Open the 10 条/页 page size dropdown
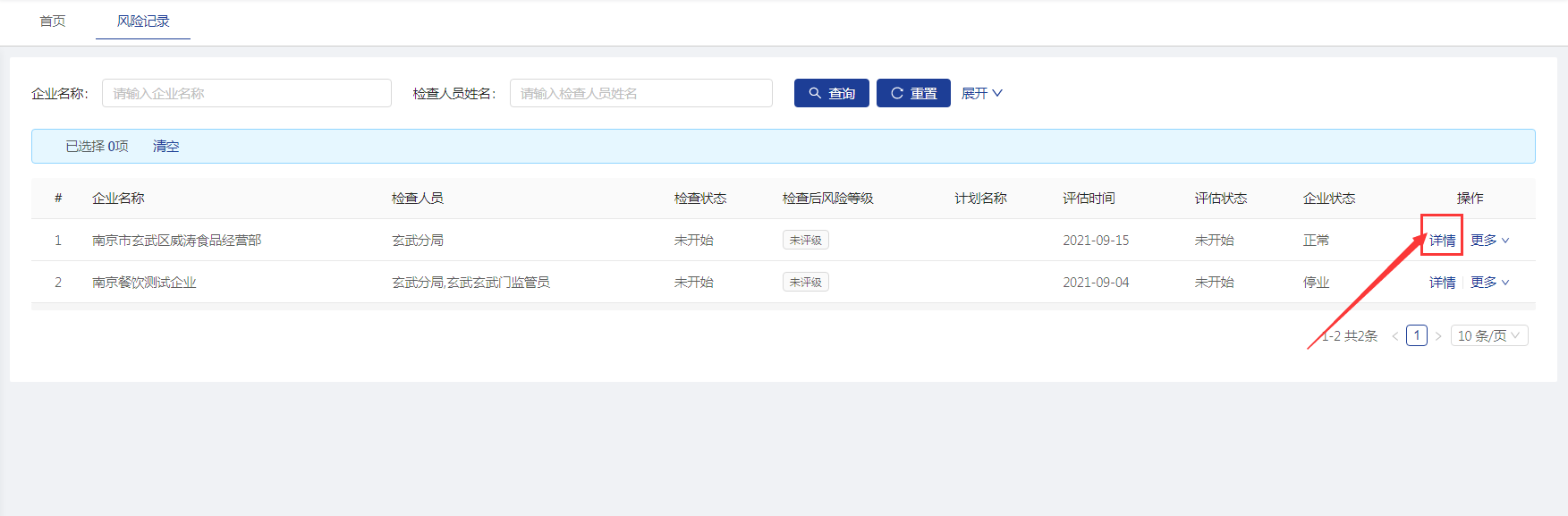Image resolution: width=1568 pixels, height=516 pixels. (1488, 335)
